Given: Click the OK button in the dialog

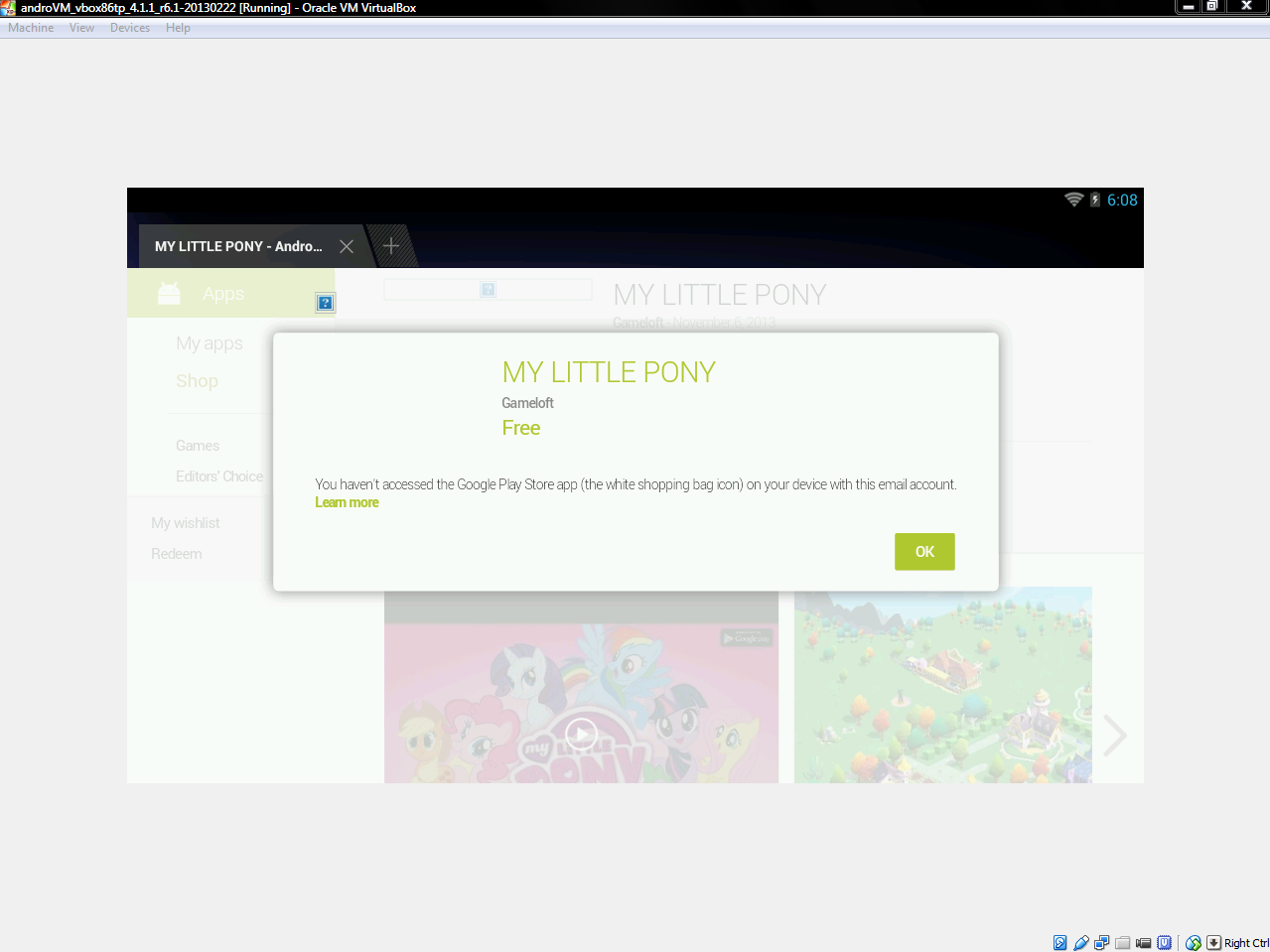Looking at the screenshot, I should [924, 552].
